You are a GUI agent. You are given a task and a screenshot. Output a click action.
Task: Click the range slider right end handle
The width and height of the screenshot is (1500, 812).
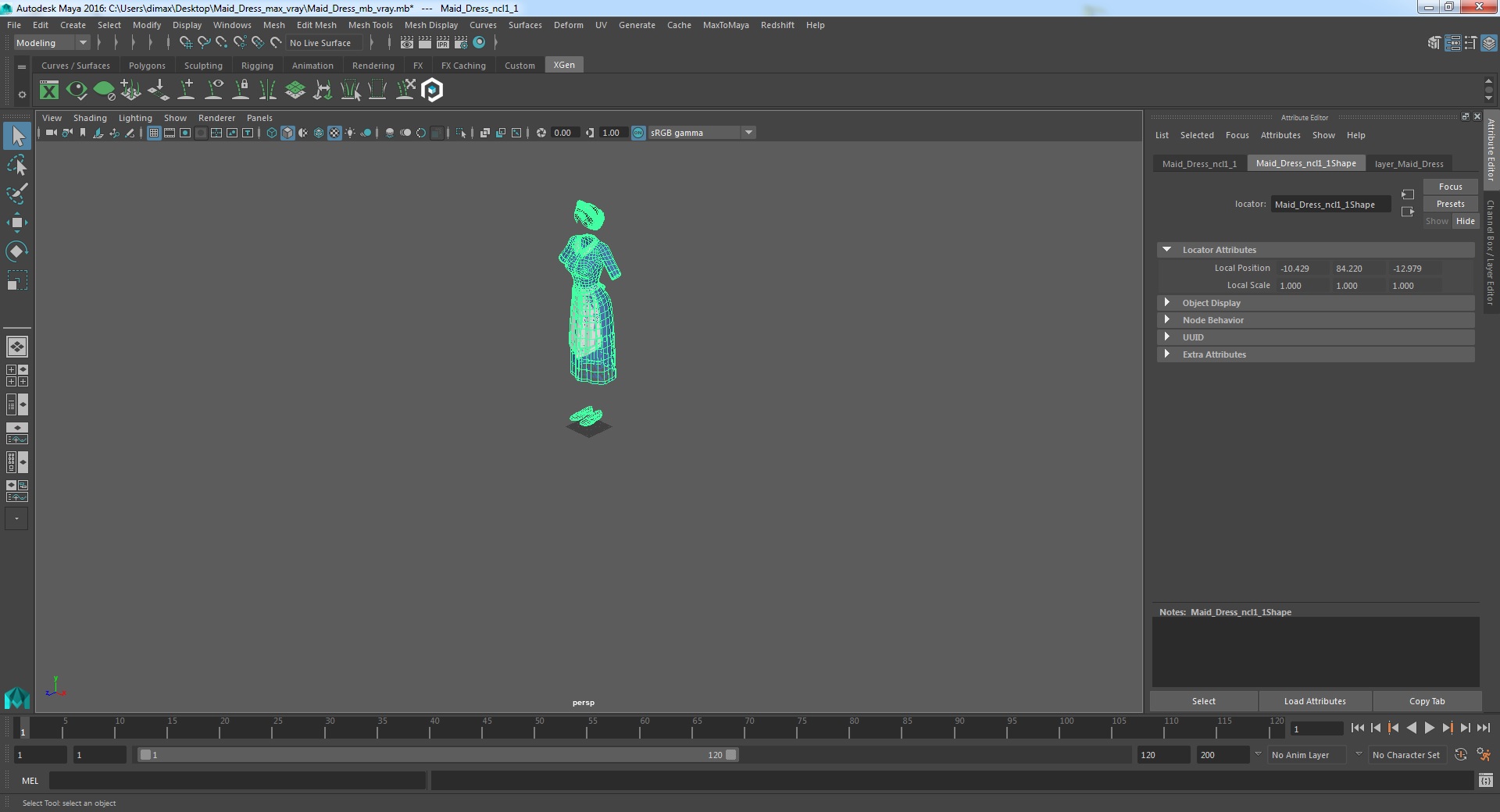(730, 755)
